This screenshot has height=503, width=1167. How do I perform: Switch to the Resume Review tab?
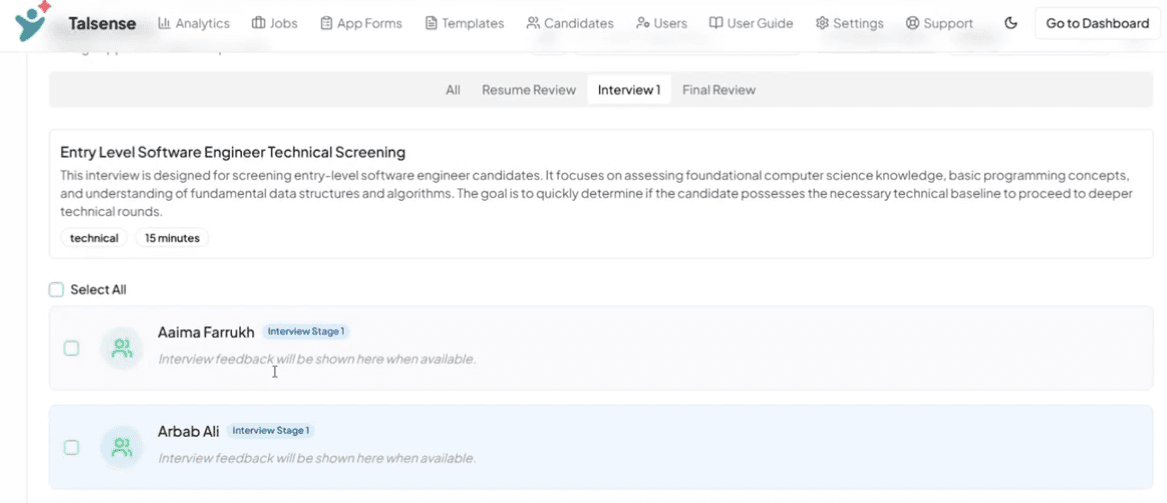(x=528, y=90)
